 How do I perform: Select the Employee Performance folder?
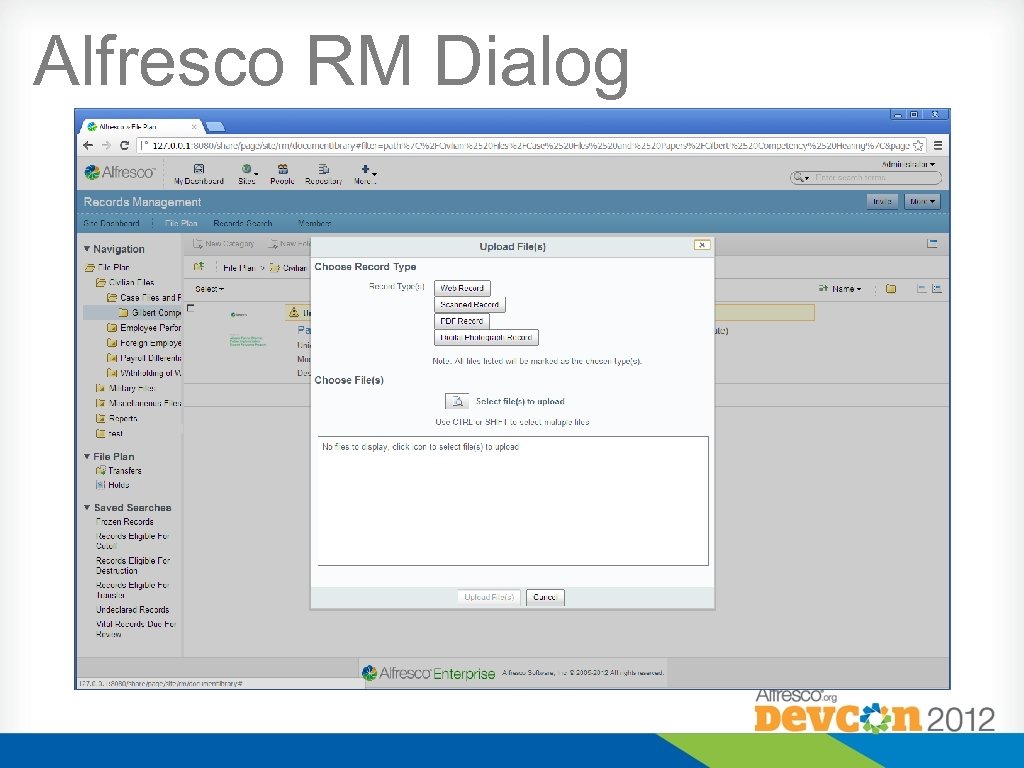[144, 327]
